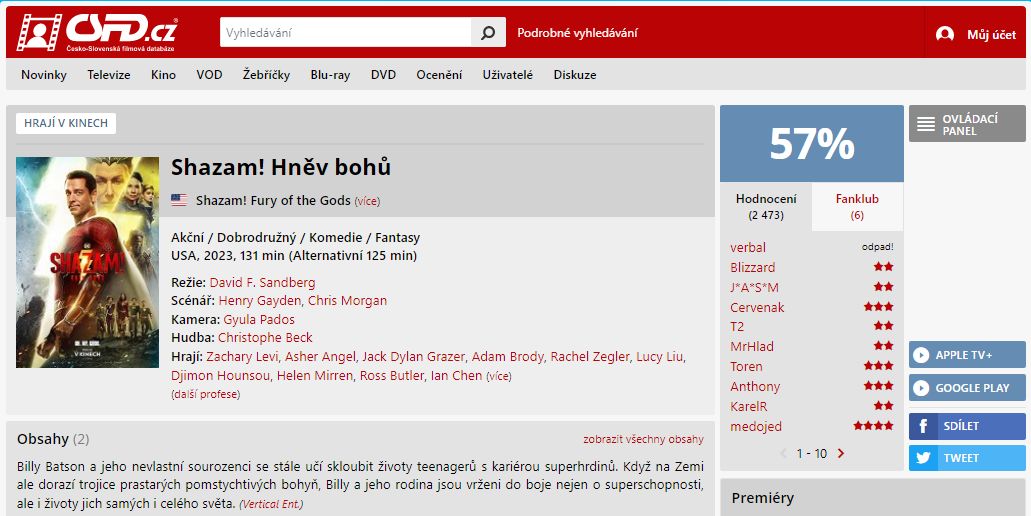Open Google Play play icon
This screenshot has width=1031, height=516.
point(921,388)
